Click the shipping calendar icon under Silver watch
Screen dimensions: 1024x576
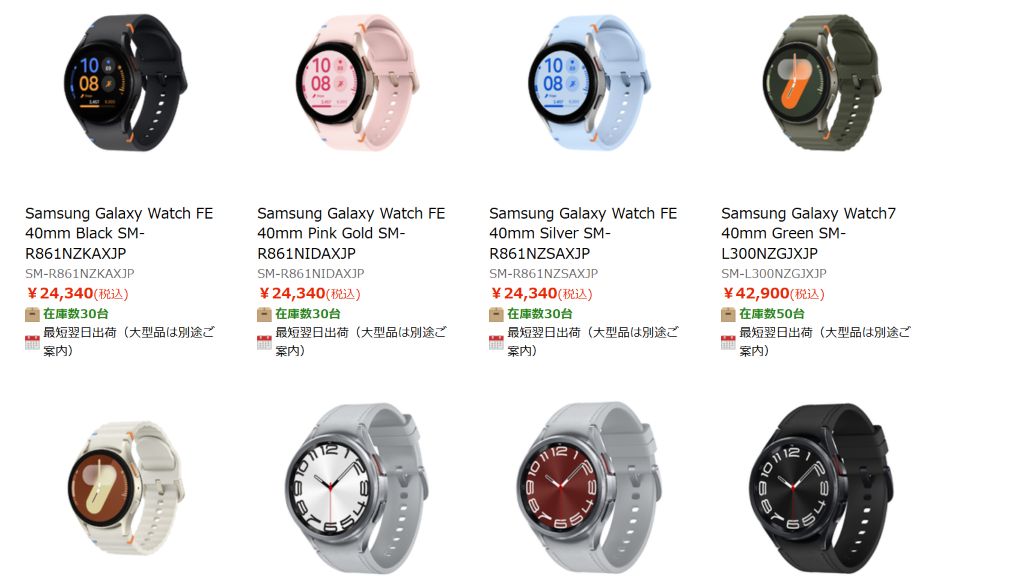point(496,342)
